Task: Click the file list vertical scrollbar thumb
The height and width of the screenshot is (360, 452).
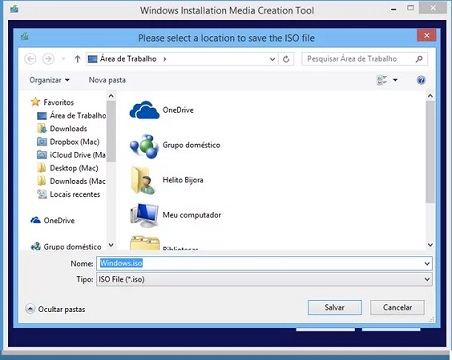Action: point(430,152)
